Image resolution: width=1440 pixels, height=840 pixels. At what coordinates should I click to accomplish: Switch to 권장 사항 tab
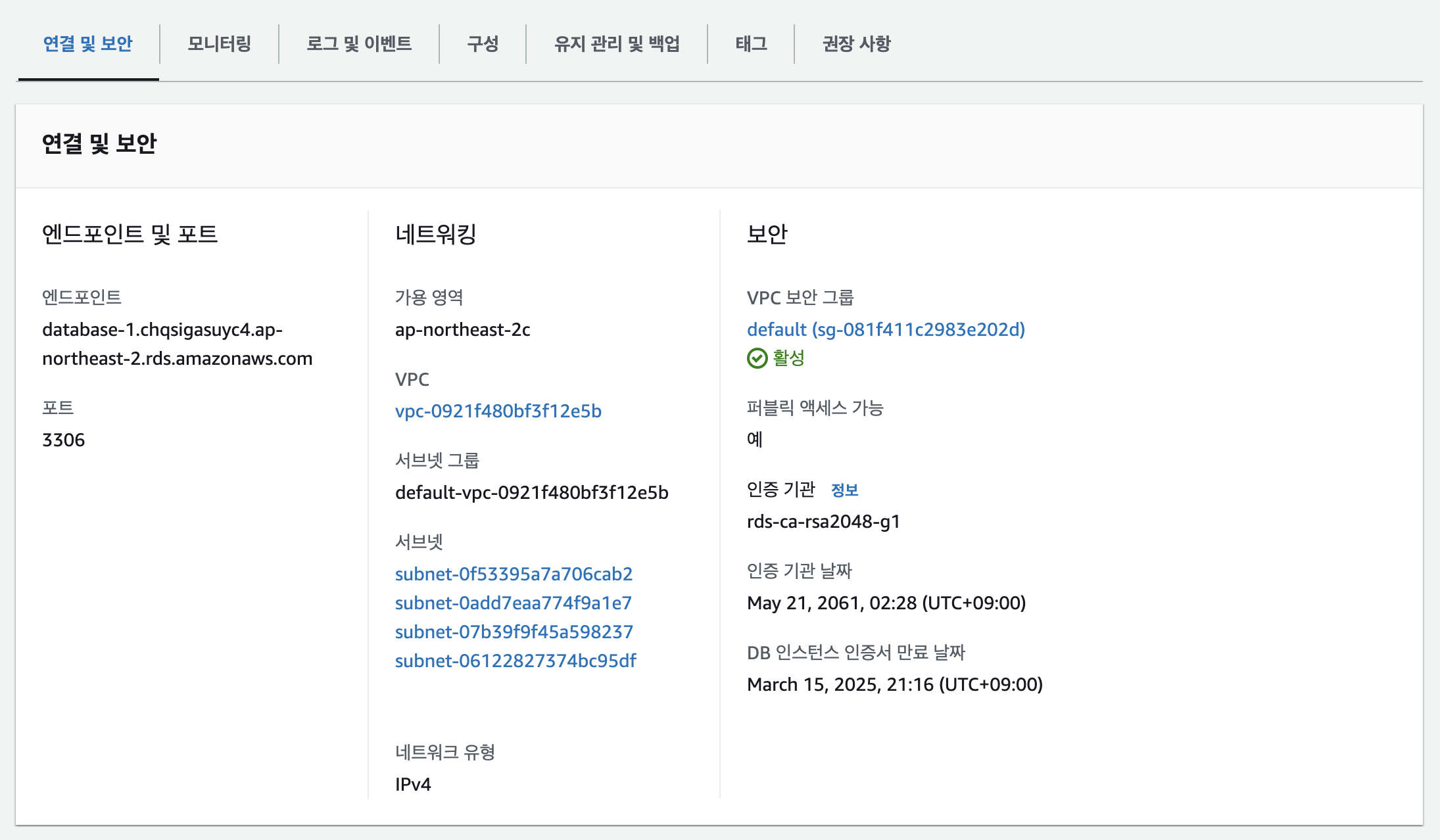click(856, 44)
